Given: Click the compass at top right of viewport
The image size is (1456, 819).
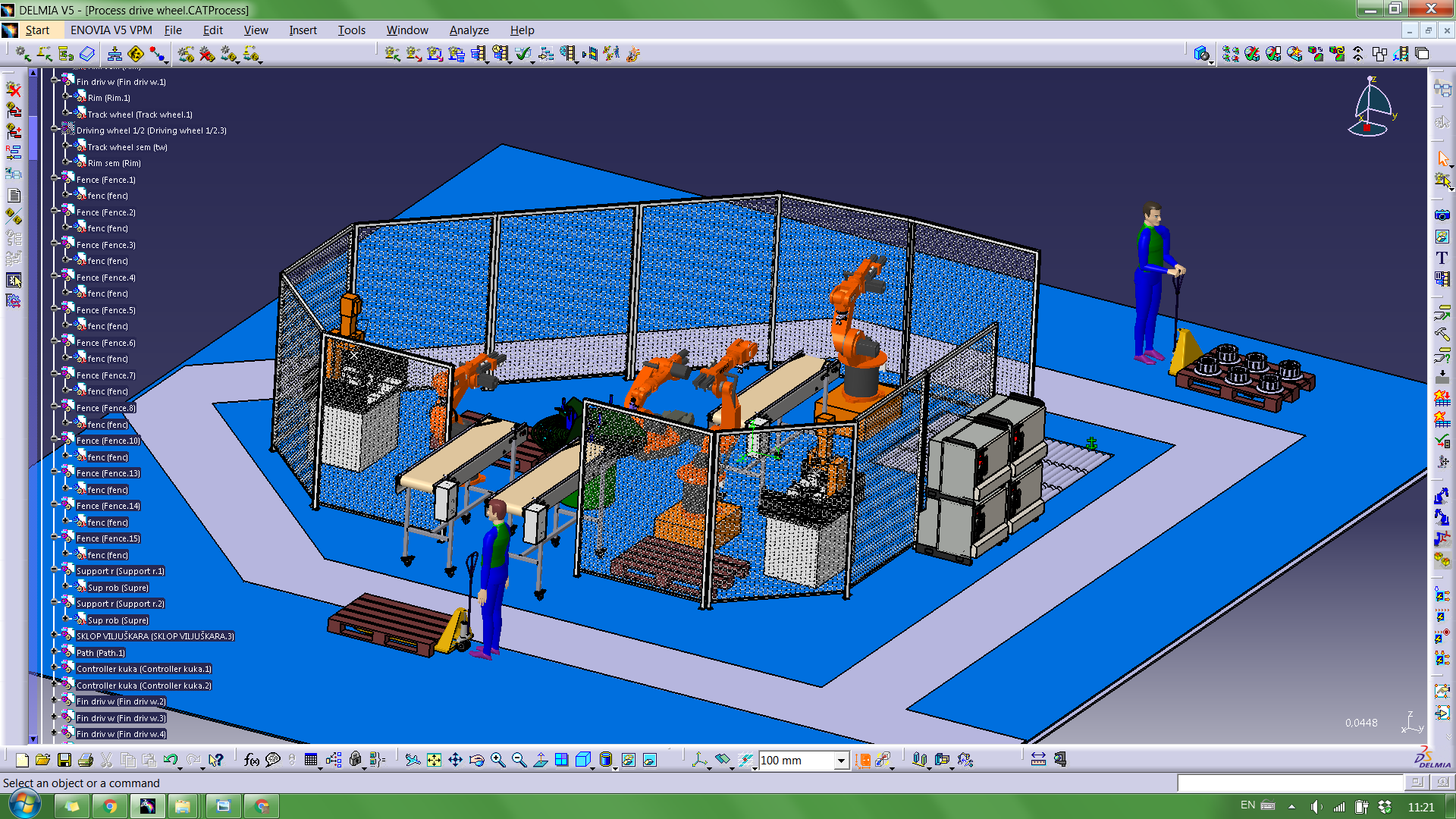Looking at the screenshot, I should [1371, 108].
